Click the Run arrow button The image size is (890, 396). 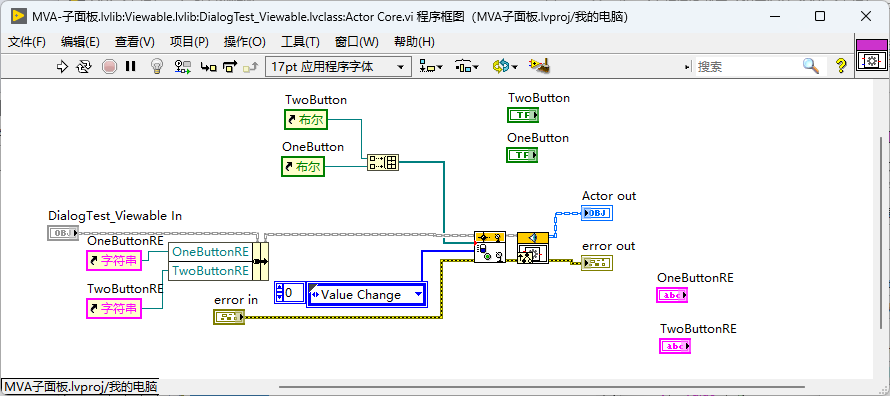[62, 67]
